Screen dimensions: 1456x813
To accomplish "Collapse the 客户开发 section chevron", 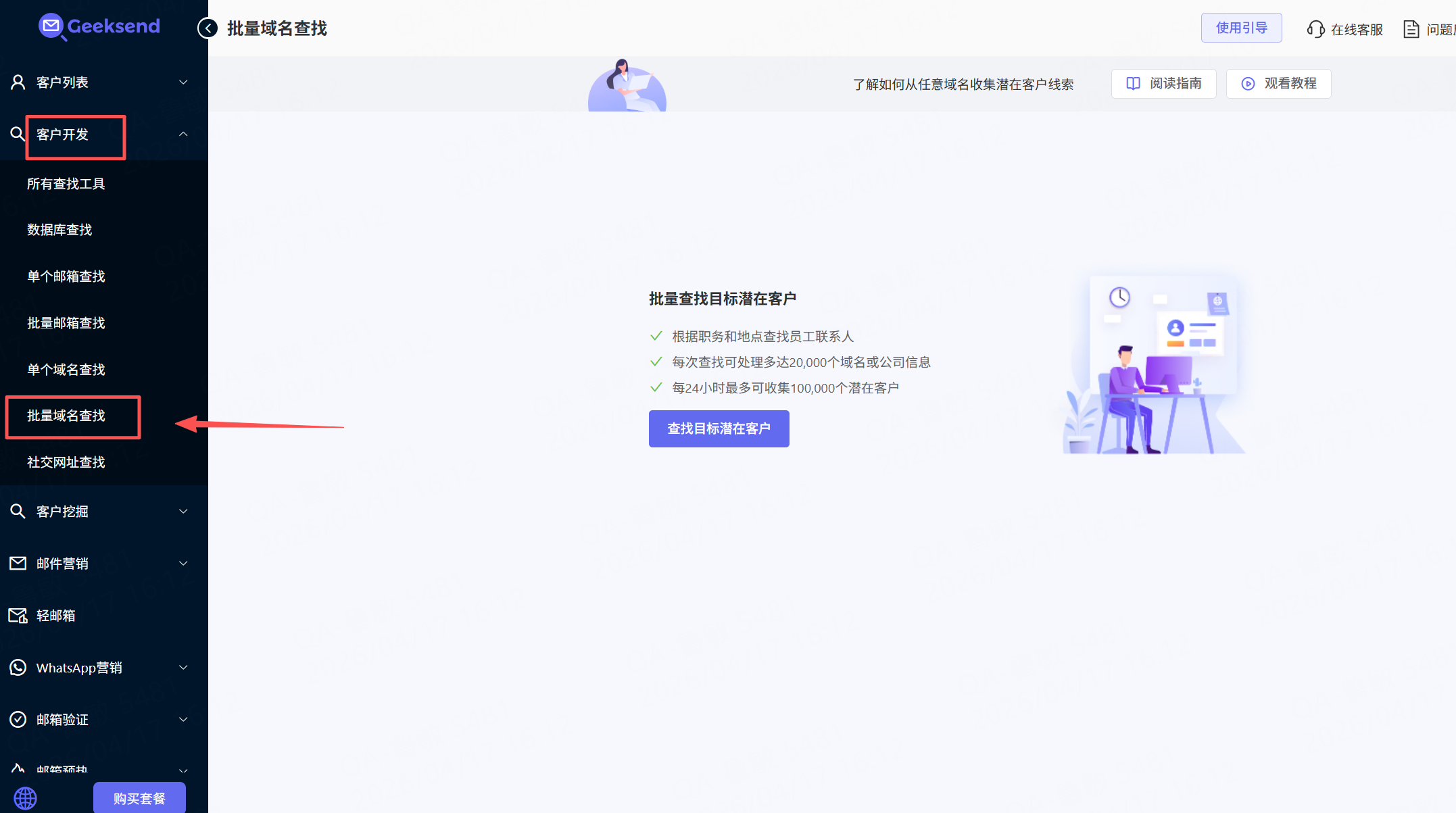I will click(183, 134).
